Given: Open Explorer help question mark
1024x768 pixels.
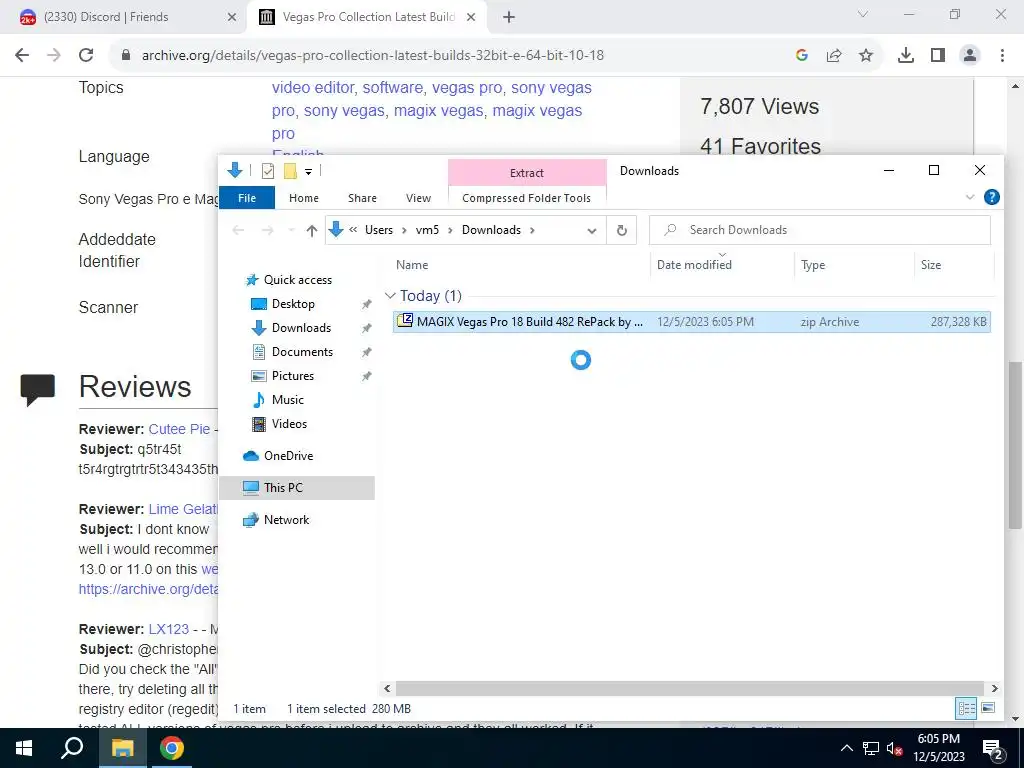Looking at the screenshot, I should pyautogui.click(x=991, y=197).
